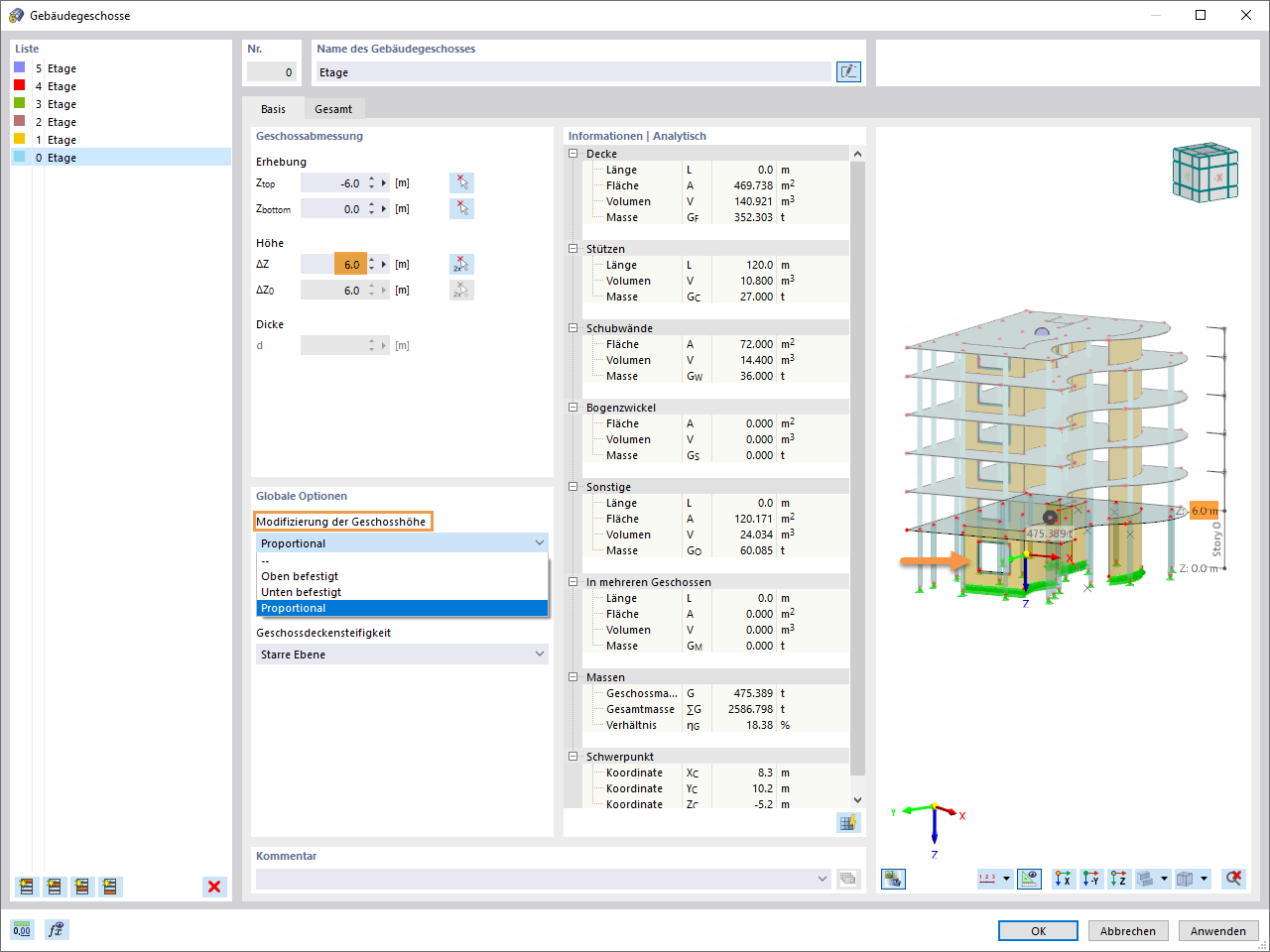1270x952 pixels.
Task: Click the stepped solid display mode icon
Action: (1146, 879)
